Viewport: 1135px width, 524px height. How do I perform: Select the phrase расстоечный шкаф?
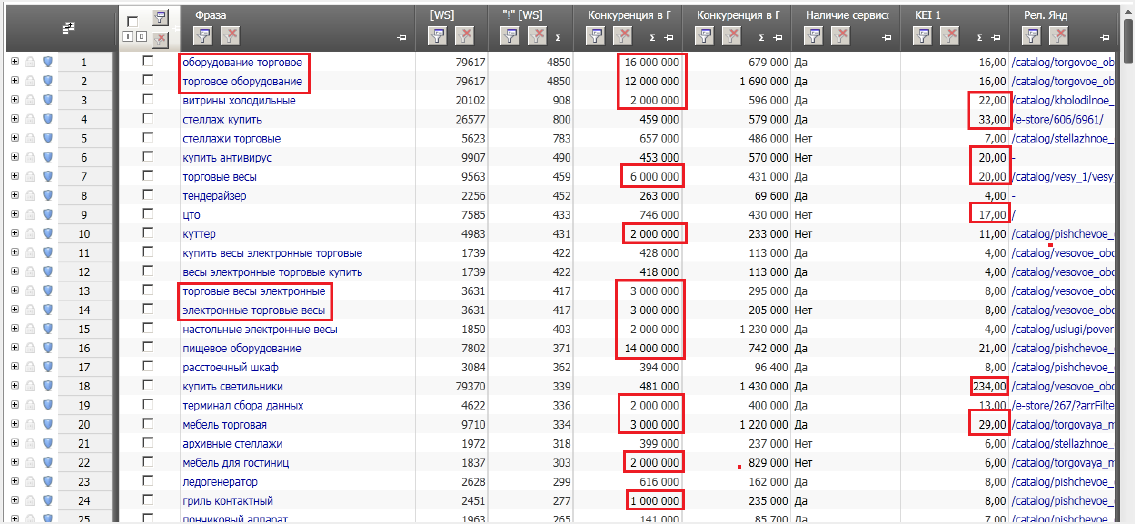point(230,367)
